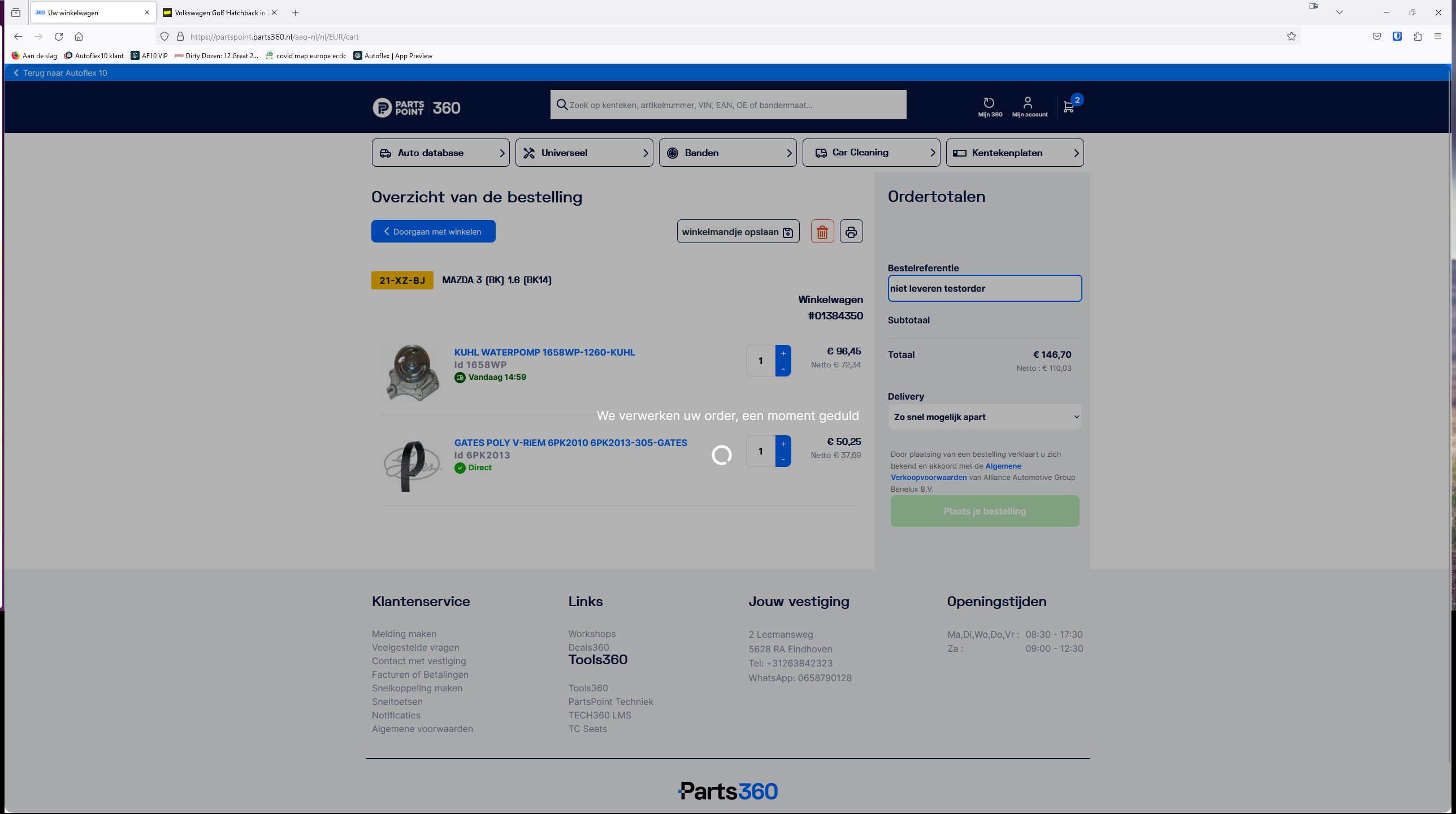The image size is (1456, 814).
Task: Click the red trash can icon
Action: pos(822,232)
